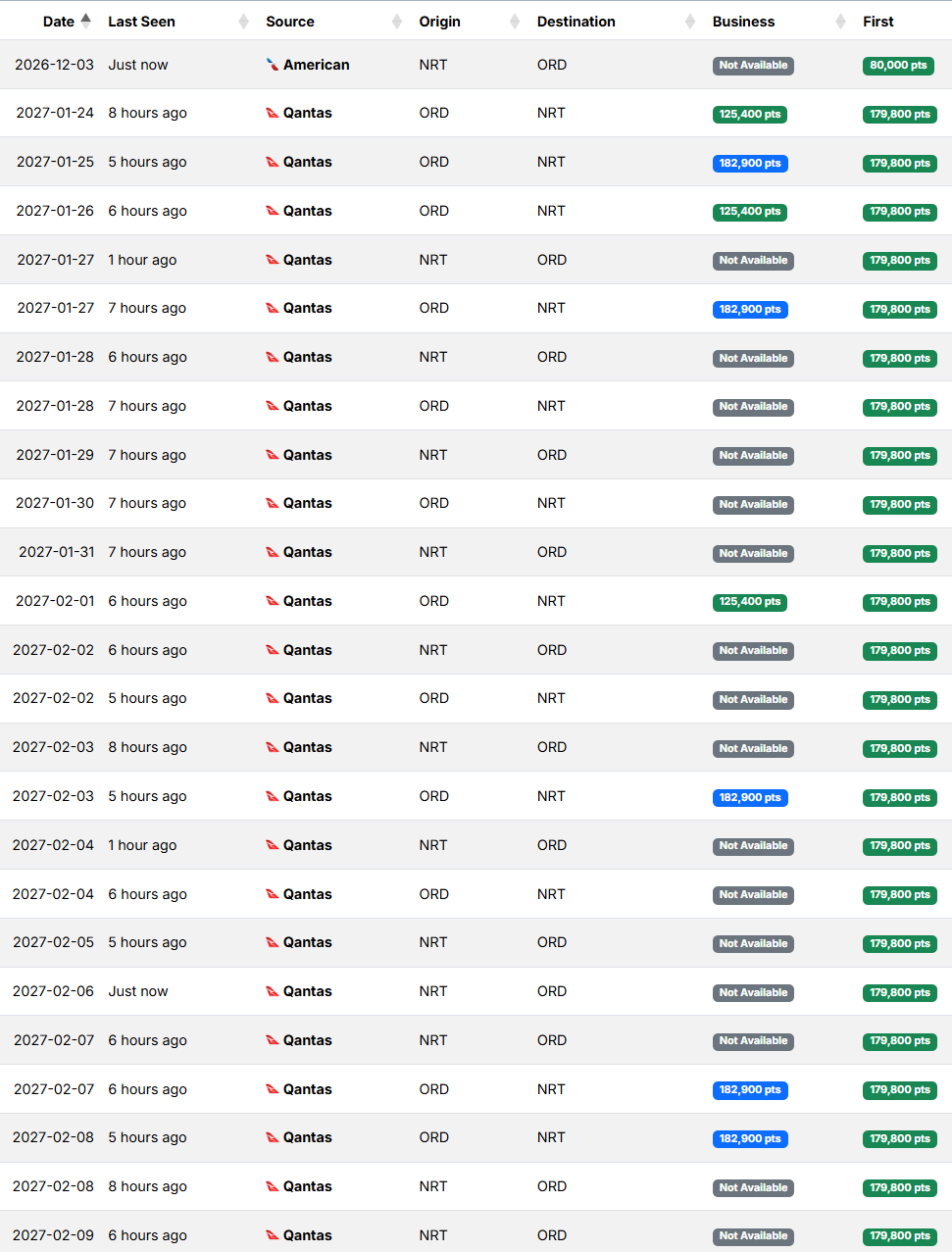Image resolution: width=952 pixels, height=1252 pixels.
Task: Select the Last Seen column header text
Action: [141, 22]
